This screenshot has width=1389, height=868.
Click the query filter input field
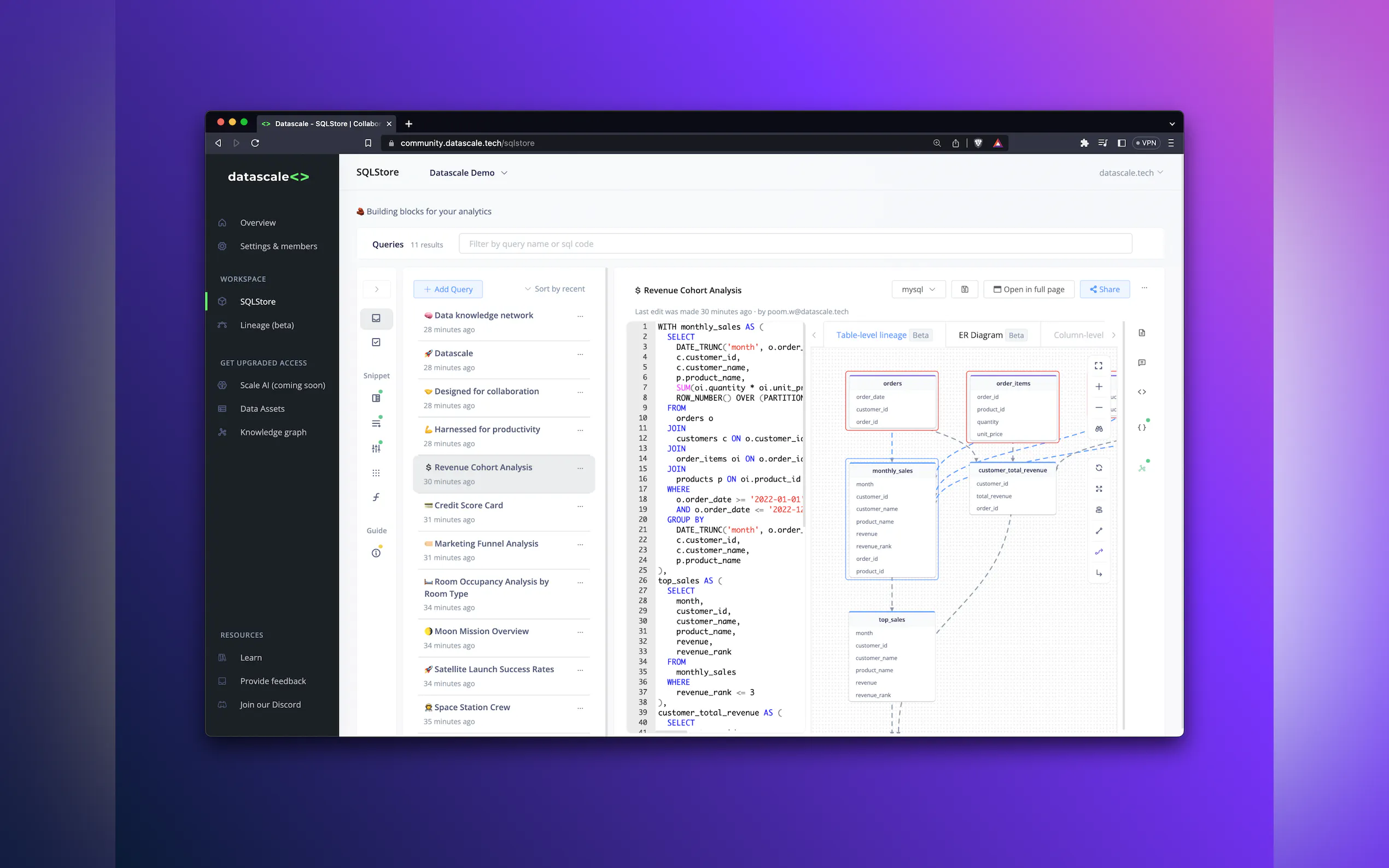tap(795, 244)
